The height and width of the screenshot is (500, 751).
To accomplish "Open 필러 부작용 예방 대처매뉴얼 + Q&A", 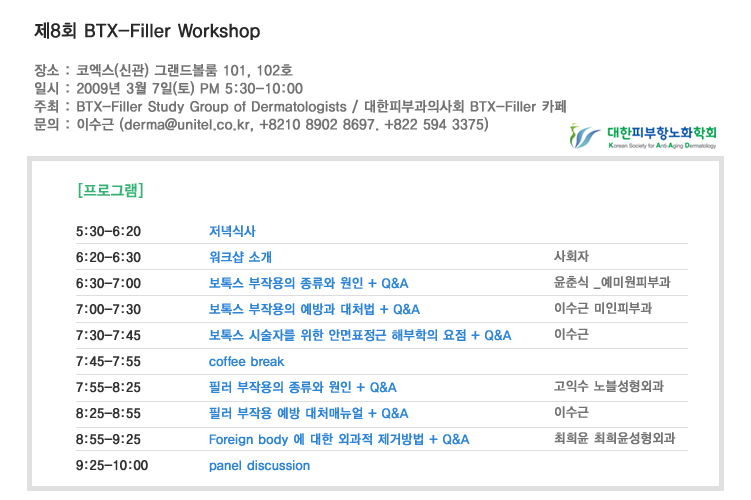I will (x=308, y=413).
